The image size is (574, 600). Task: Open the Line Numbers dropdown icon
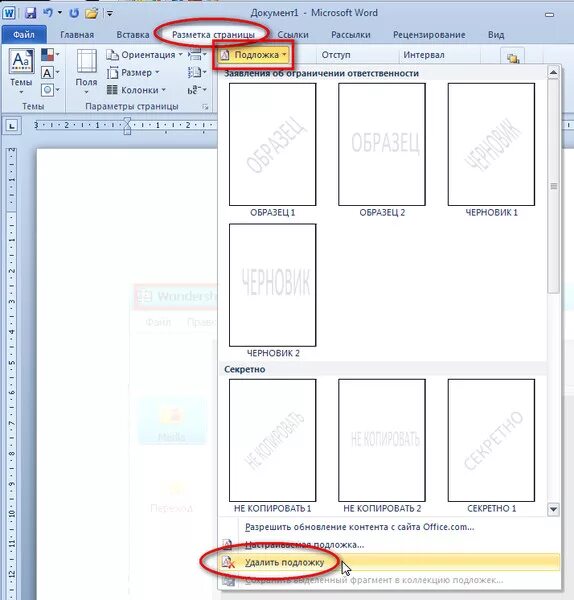pyautogui.click(x=197, y=72)
